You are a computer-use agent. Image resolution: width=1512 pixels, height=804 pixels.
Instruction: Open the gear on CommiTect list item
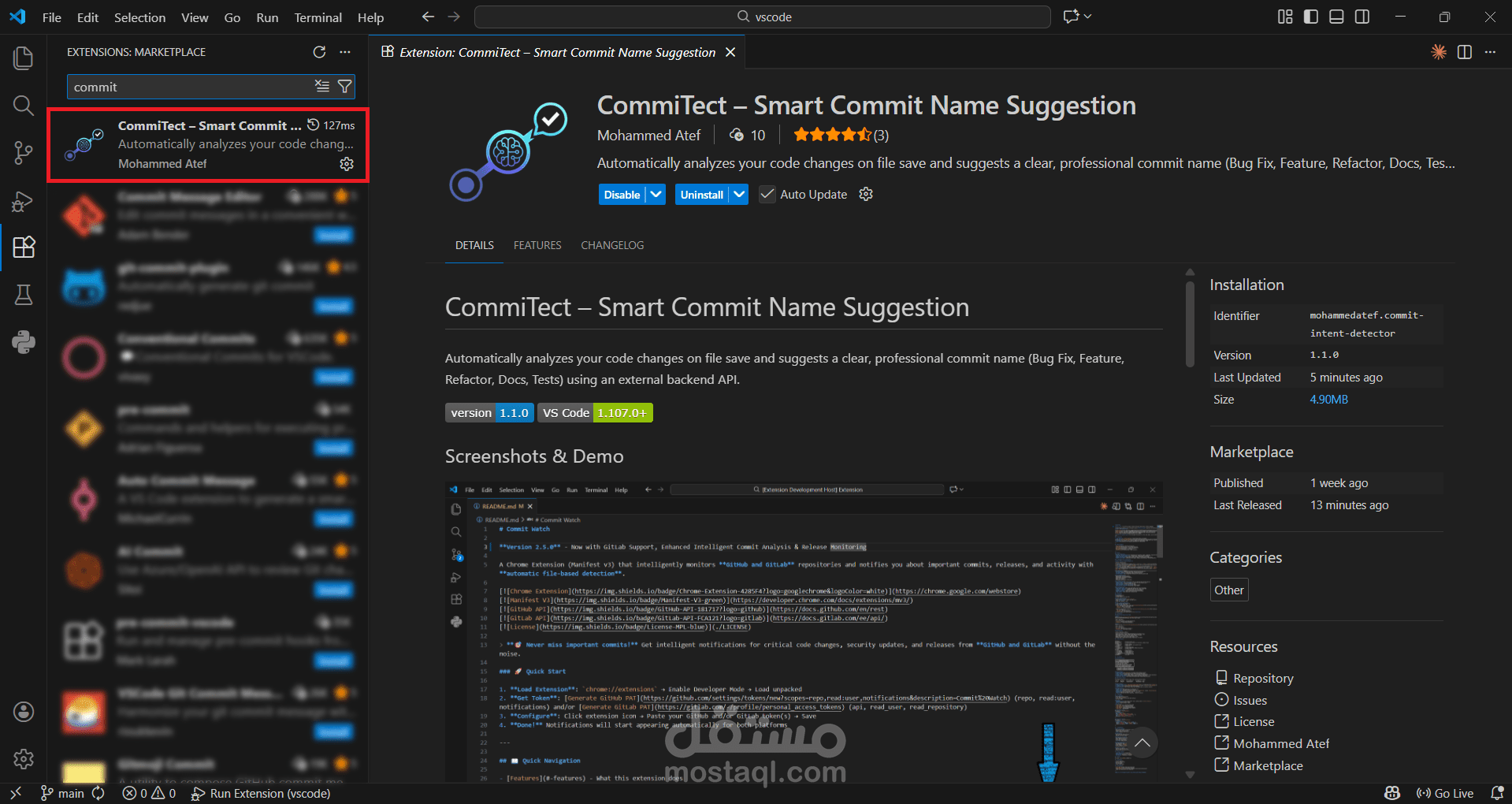(347, 164)
